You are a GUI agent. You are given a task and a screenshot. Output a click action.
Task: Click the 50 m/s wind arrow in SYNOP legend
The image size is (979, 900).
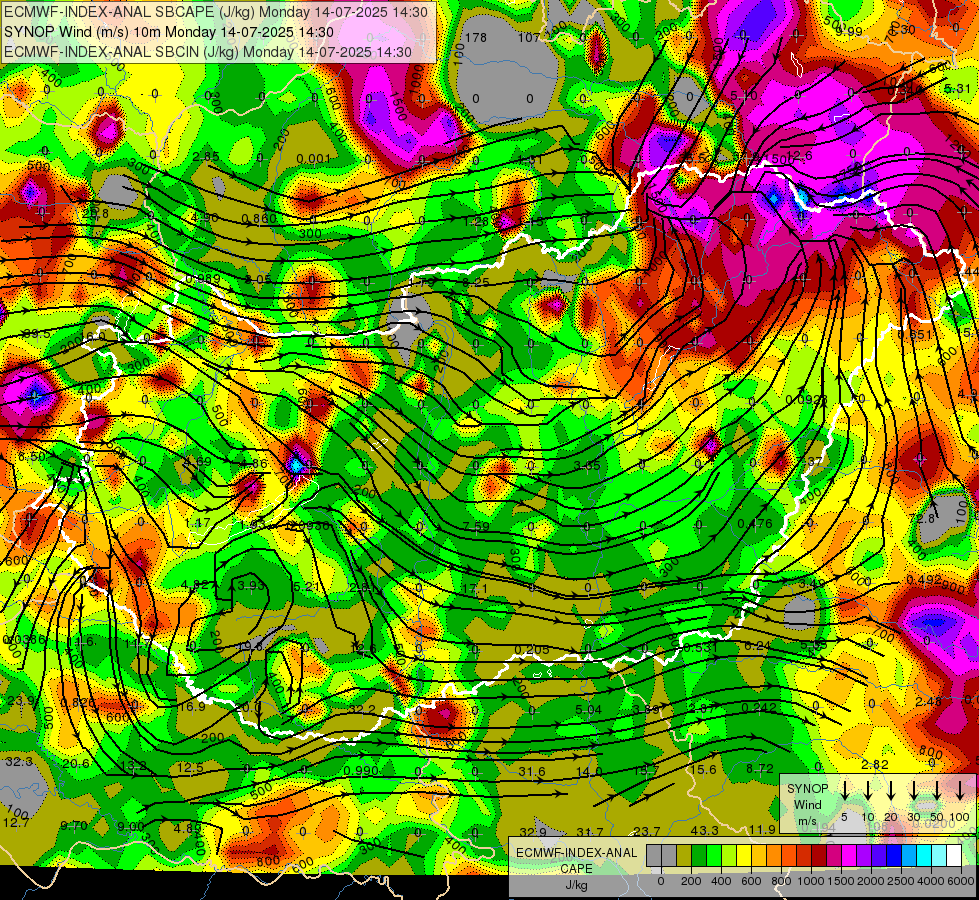point(937,790)
